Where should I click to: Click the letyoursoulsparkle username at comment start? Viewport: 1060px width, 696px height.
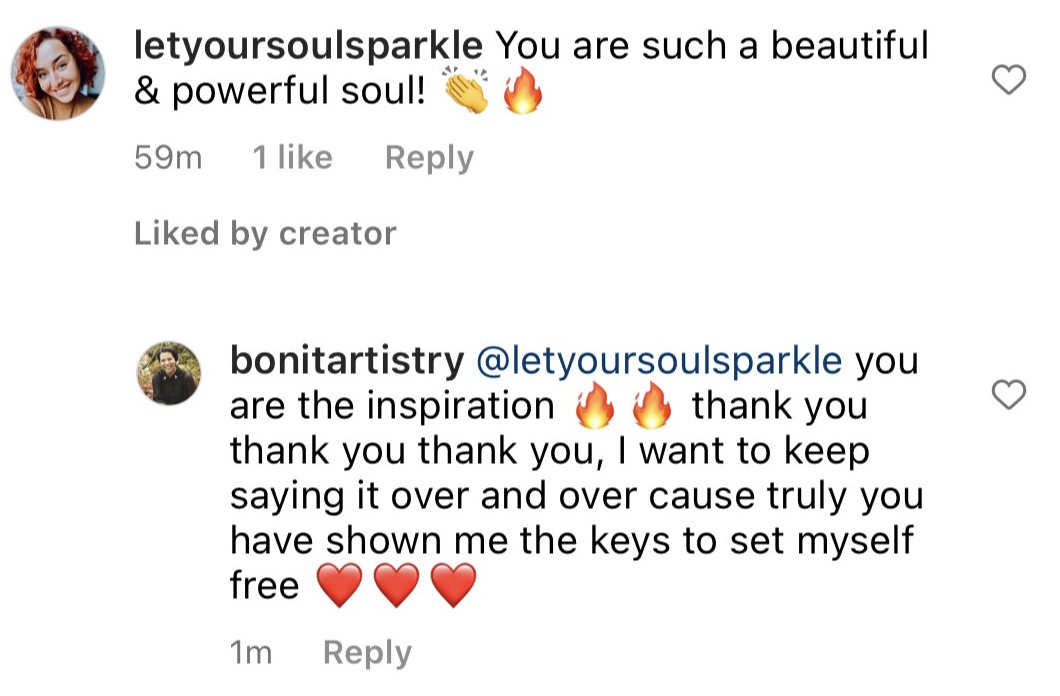tap(308, 45)
